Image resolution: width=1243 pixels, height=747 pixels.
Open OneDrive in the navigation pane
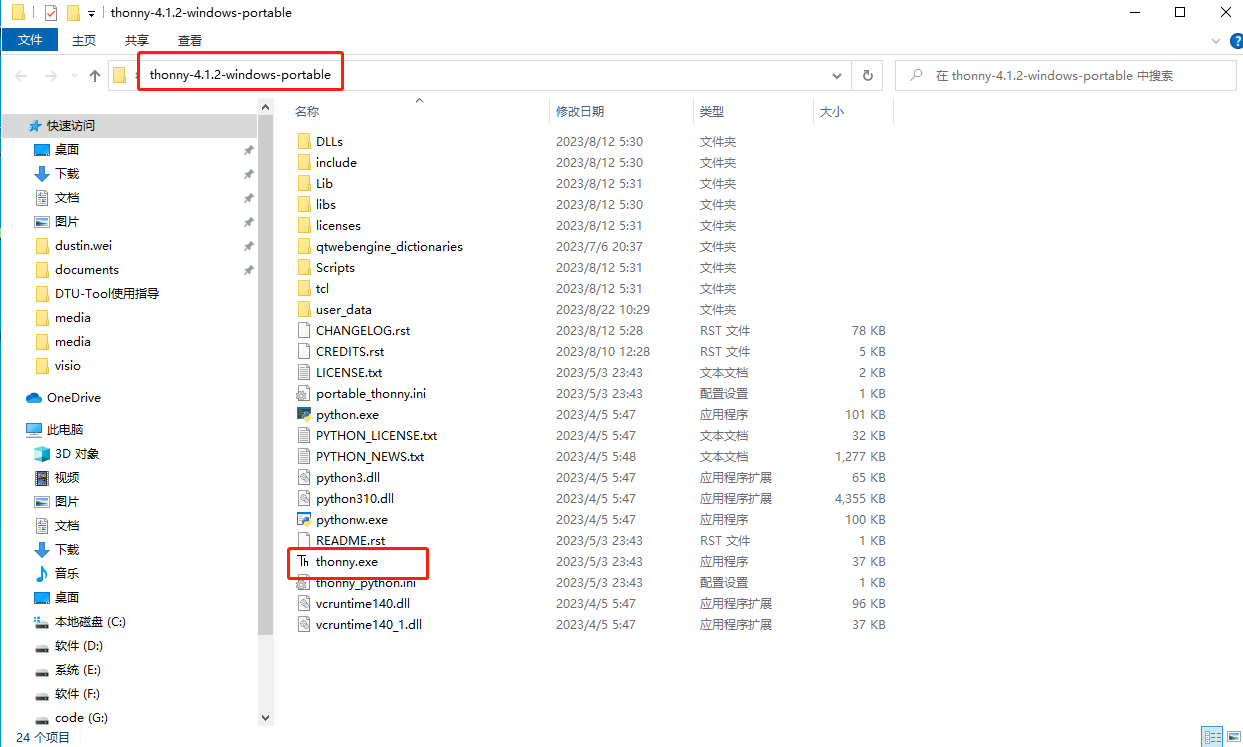point(74,397)
